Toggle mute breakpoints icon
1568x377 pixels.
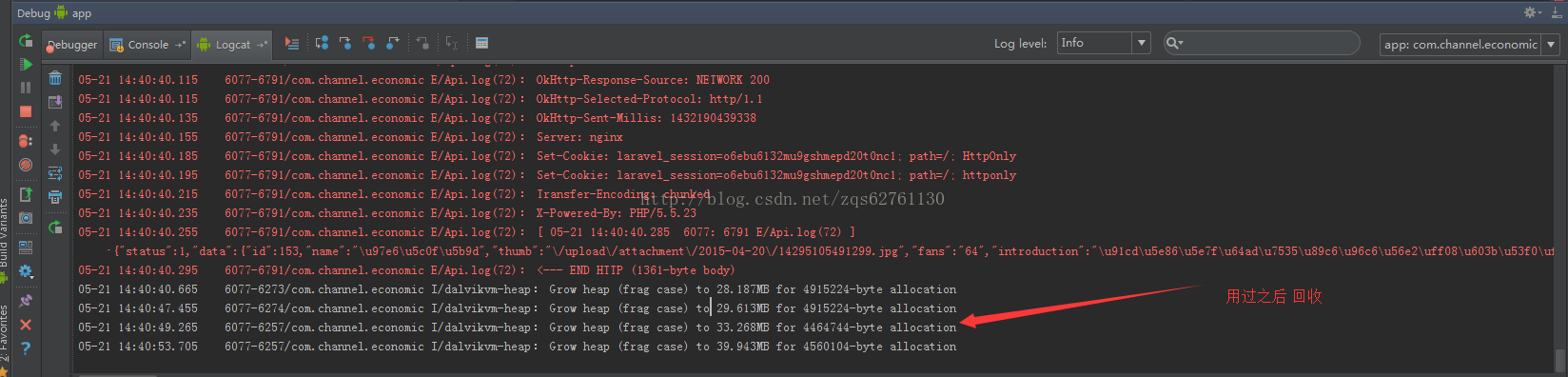coord(26,165)
